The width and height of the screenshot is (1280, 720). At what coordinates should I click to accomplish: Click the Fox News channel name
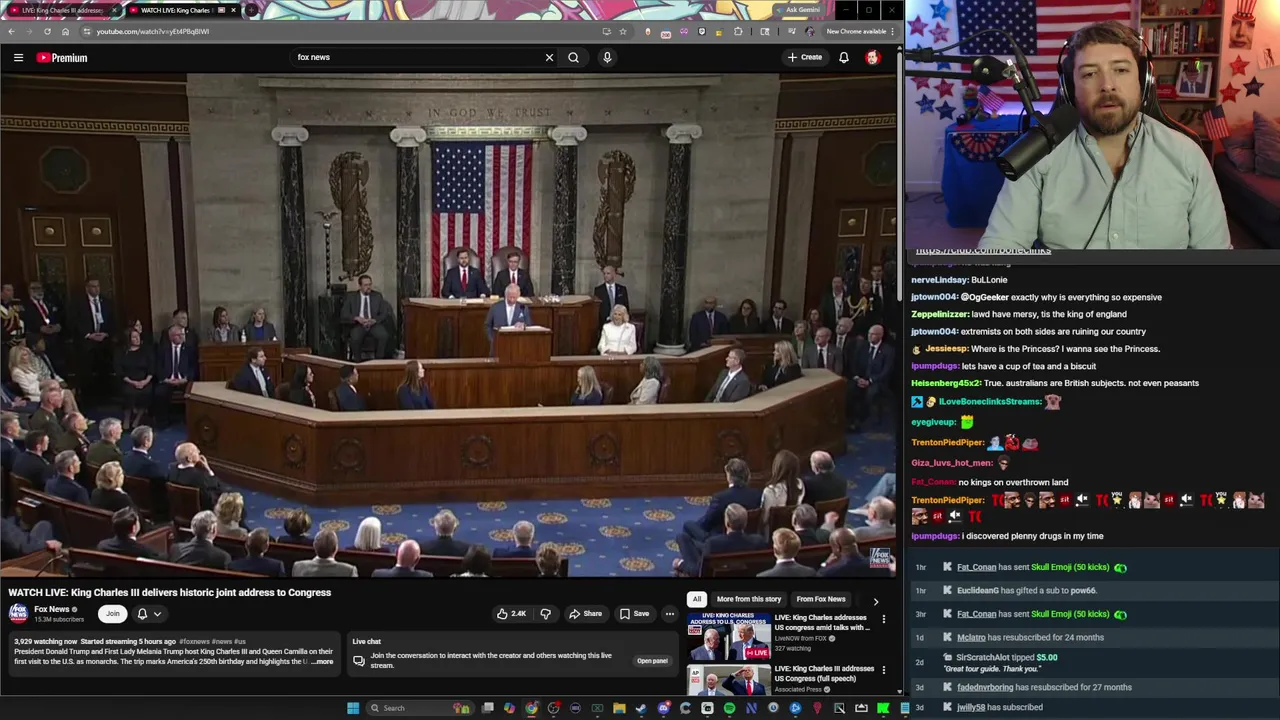pyautogui.click(x=52, y=609)
